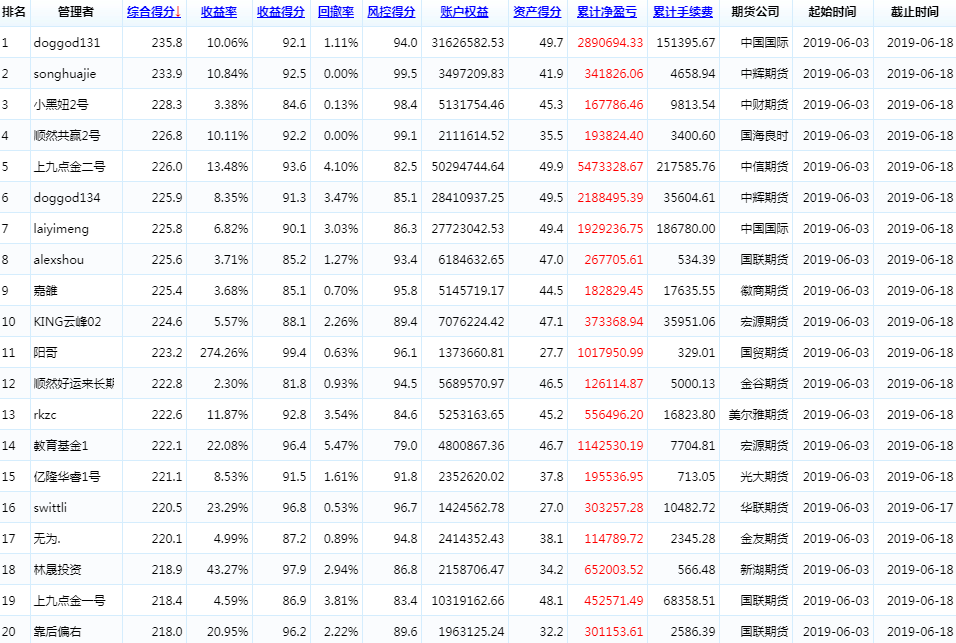Image resolution: width=956 pixels, height=643 pixels.
Task: Click net profit value 5473328.67
Action: click(610, 167)
